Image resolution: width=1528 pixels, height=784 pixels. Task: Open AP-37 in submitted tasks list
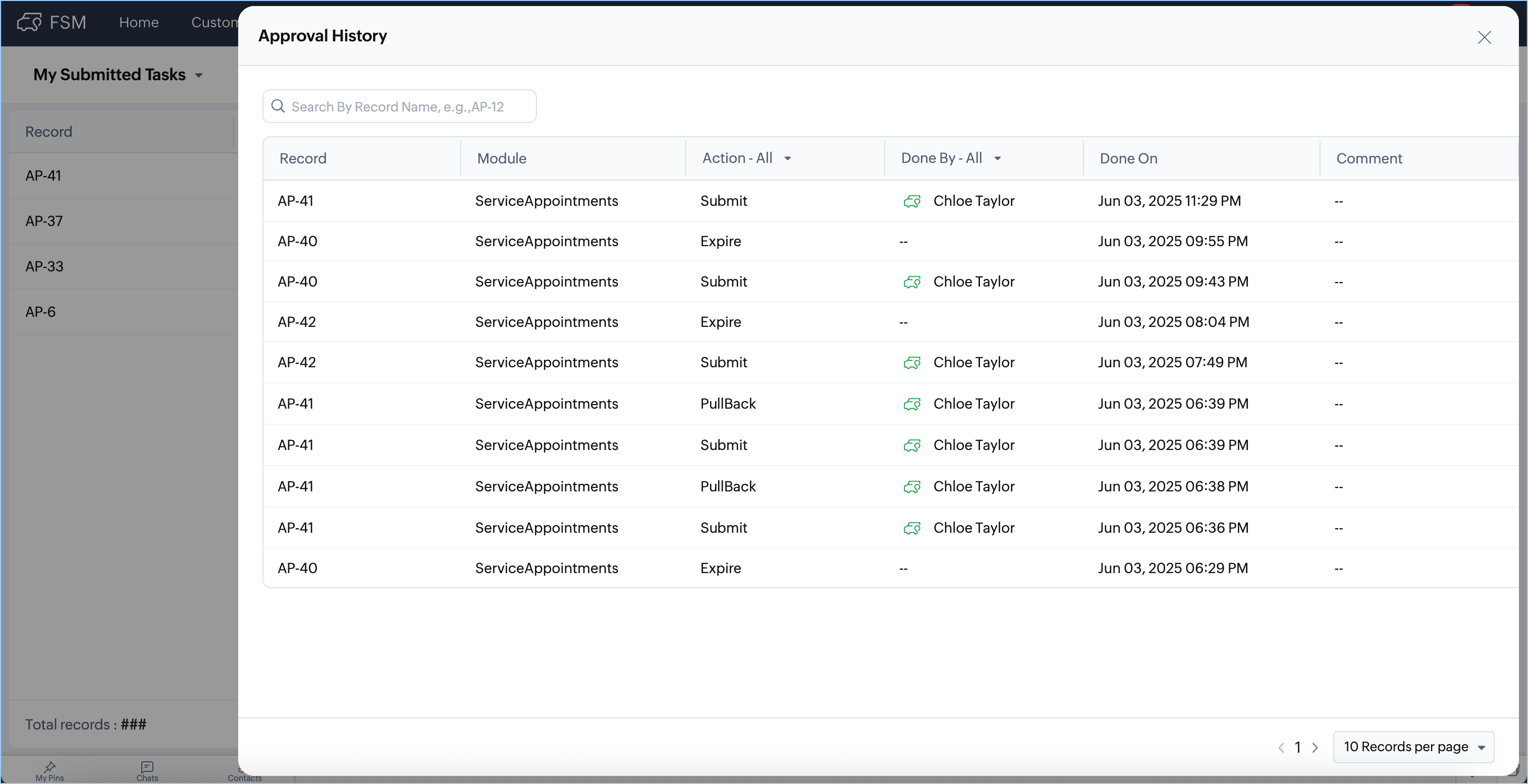[x=44, y=221]
